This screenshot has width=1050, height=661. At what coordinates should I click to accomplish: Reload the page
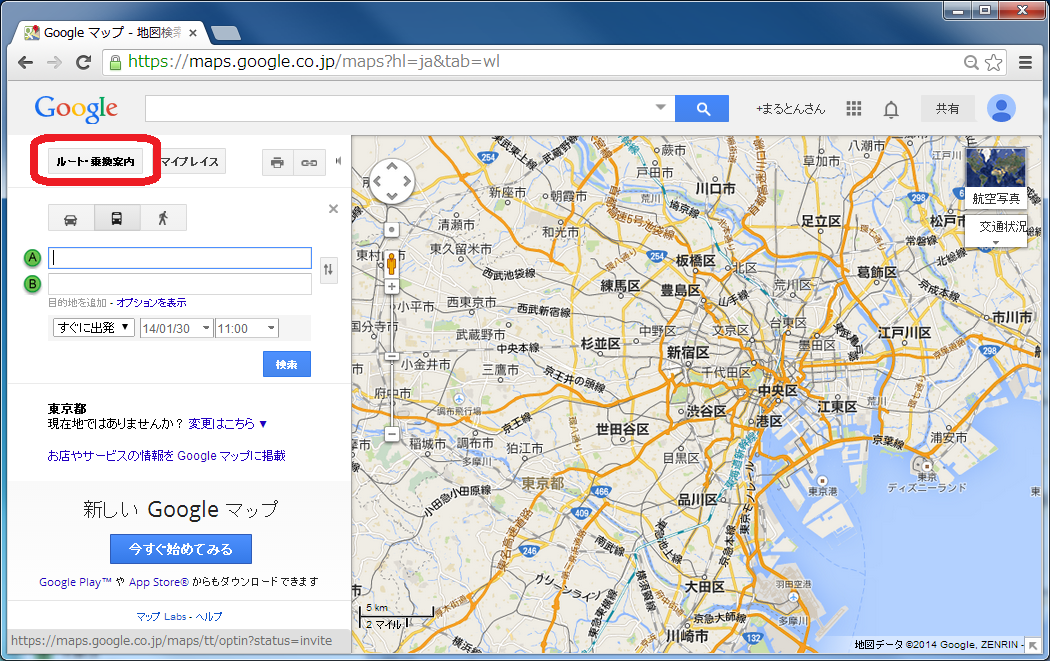(x=84, y=62)
